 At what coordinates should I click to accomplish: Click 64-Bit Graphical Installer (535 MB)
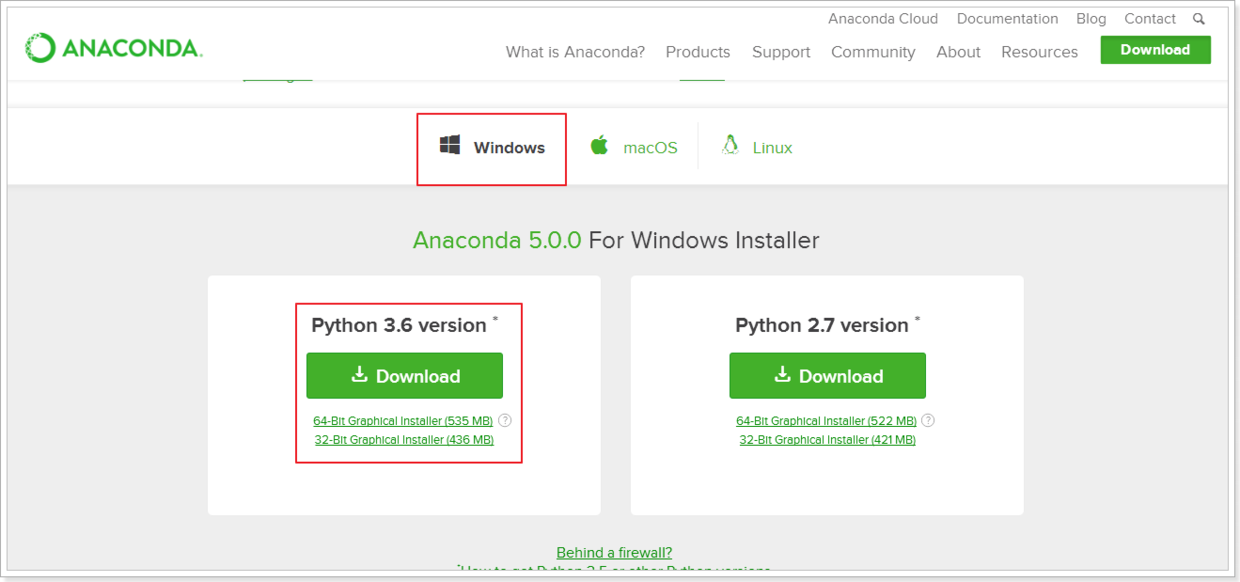pyautogui.click(x=403, y=421)
